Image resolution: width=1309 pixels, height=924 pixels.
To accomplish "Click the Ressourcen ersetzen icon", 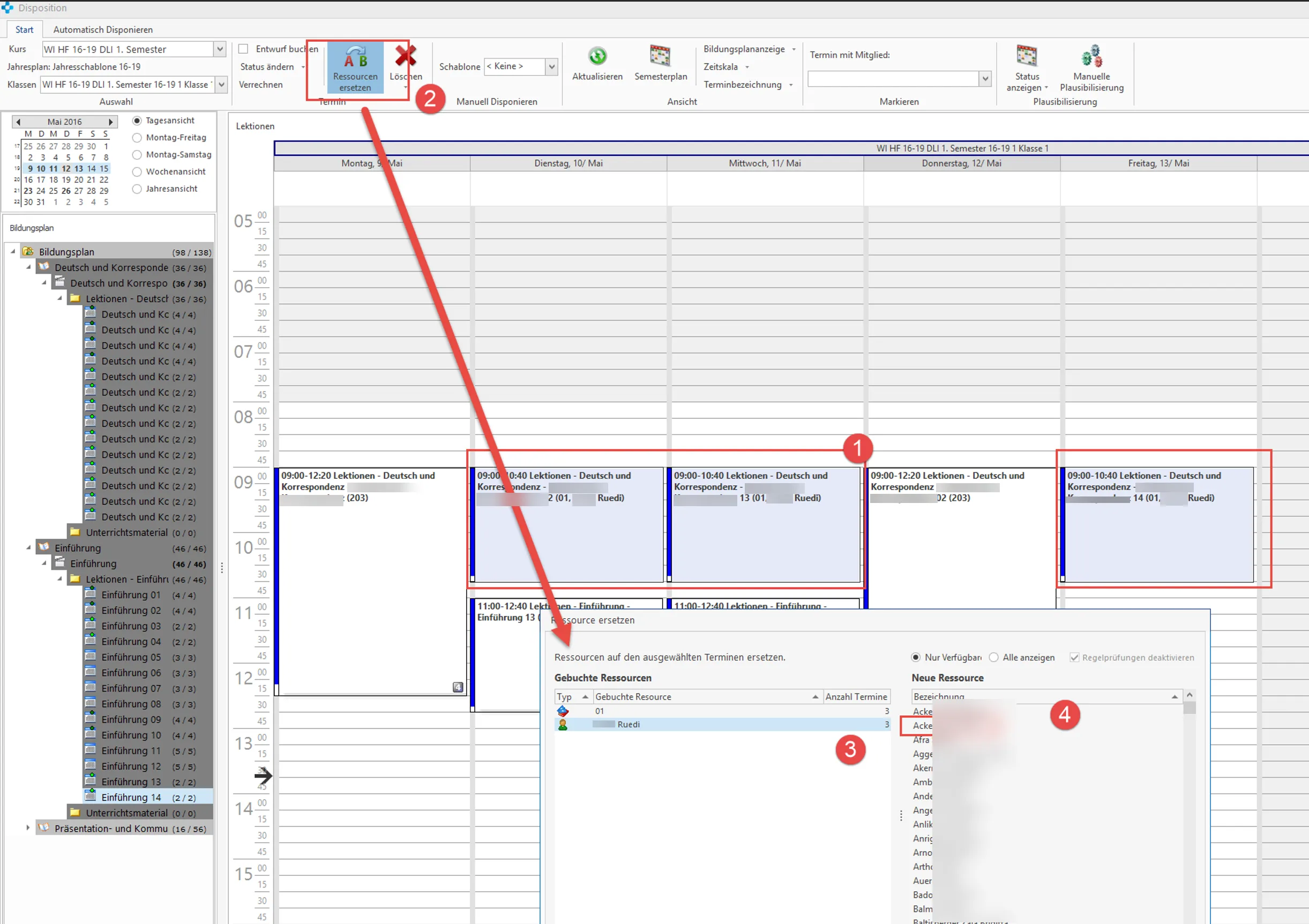I will (355, 57).
